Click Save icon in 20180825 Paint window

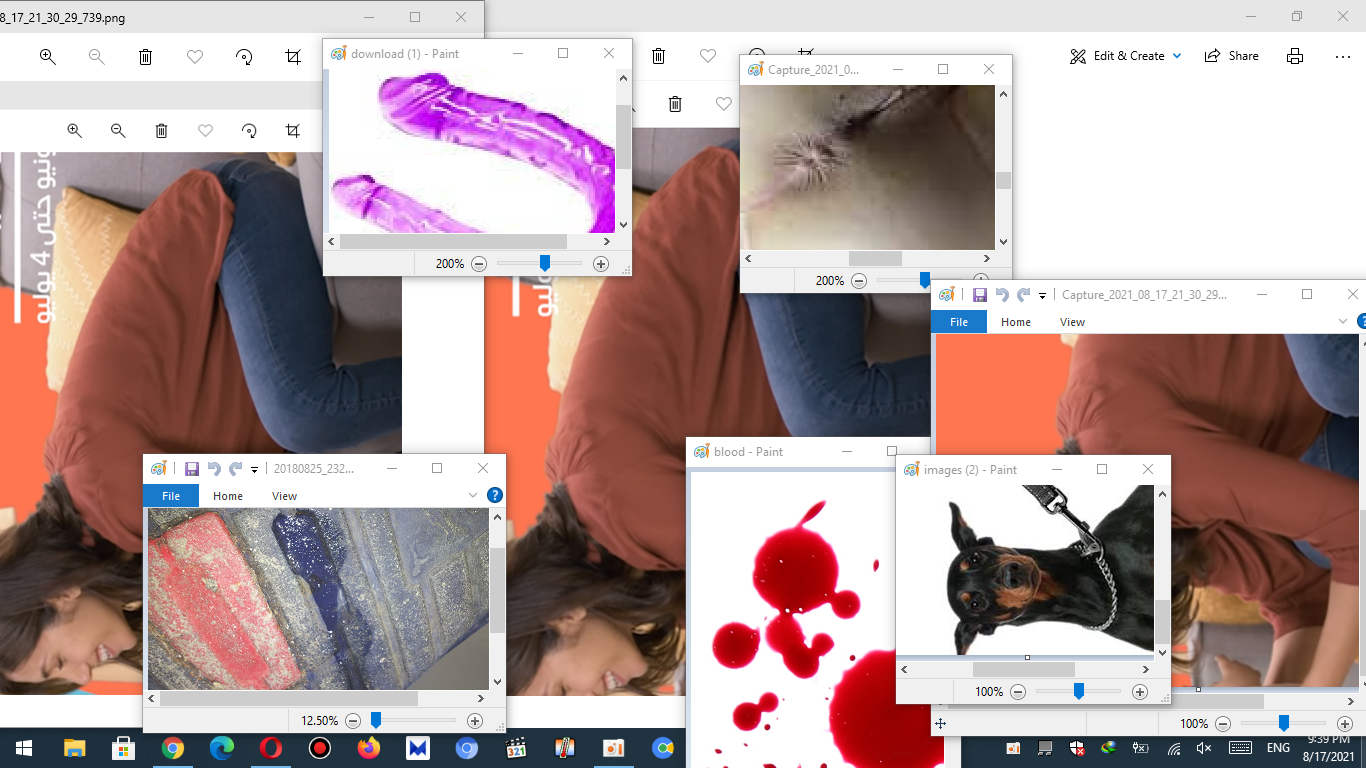click(x=191, y=468)
